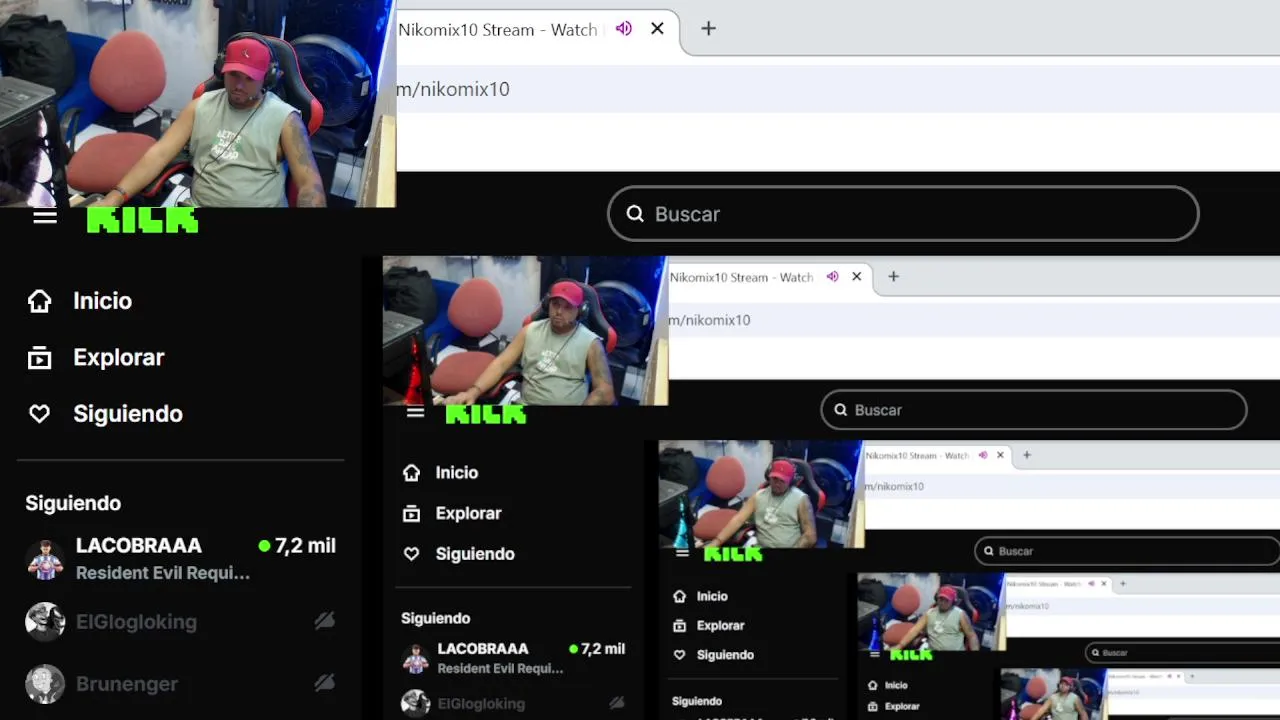
Task: Focus the third nested Buscar search field
Action: pos(1128,551)
